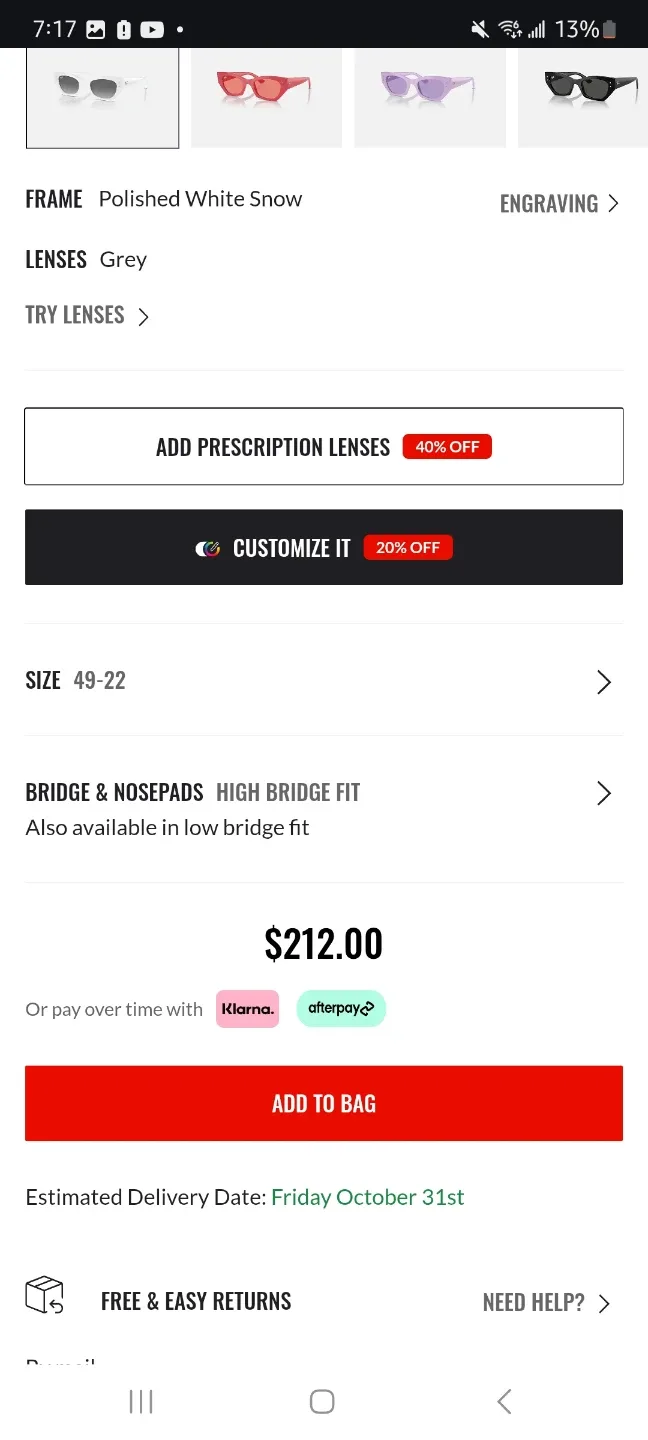This screenshot has width=648, height=1440.
Task: Open the Need Help link
Action: [x=546, y=1302]
